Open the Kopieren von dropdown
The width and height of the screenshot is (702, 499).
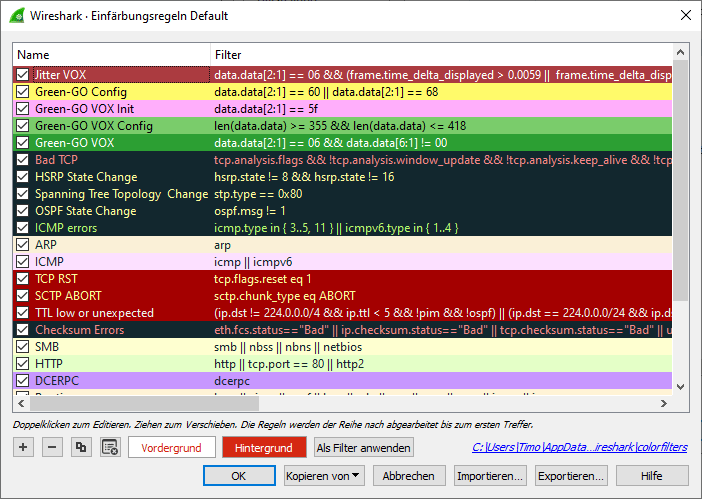click(x=324, y=476)
